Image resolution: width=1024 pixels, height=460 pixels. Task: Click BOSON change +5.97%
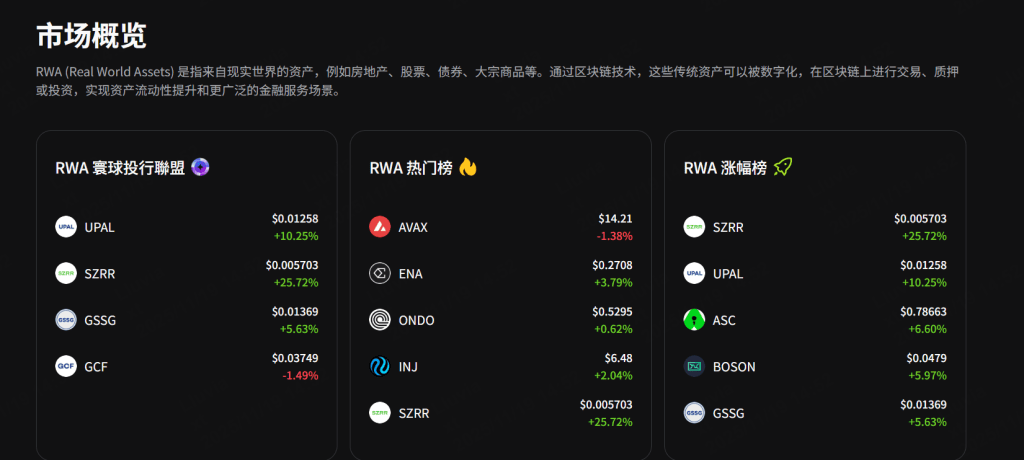coord(927,375)
